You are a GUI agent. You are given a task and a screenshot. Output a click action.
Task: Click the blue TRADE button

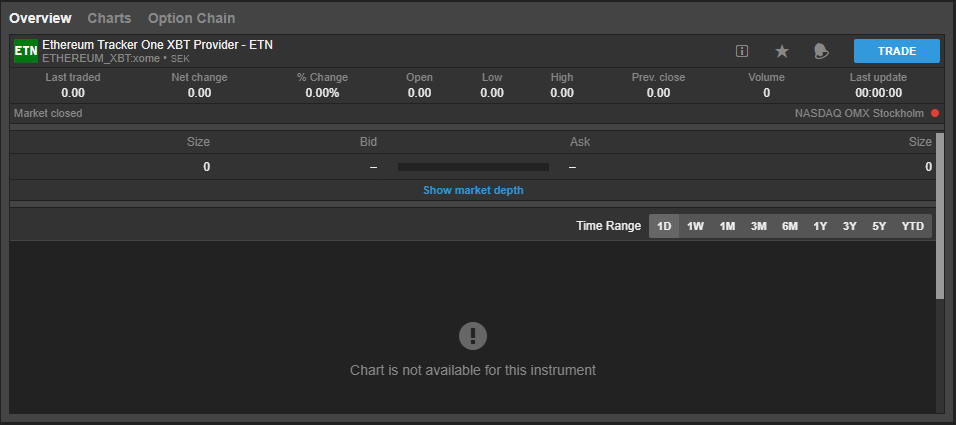897,51
